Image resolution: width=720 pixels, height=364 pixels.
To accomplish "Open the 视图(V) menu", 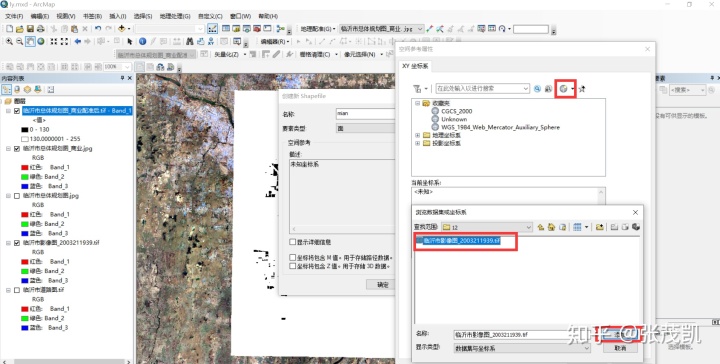I will tap(66, 16).
